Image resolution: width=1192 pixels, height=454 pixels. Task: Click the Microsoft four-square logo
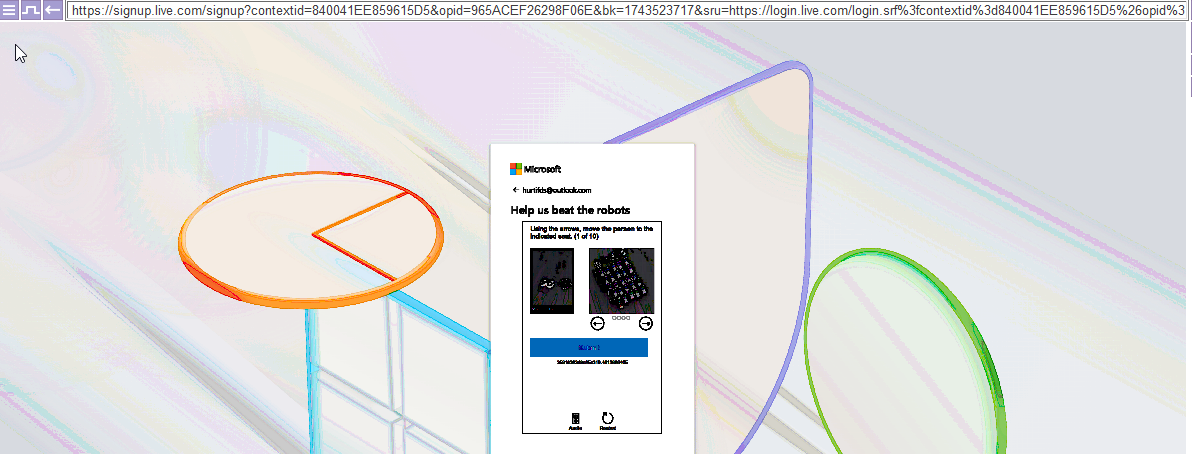516,169
